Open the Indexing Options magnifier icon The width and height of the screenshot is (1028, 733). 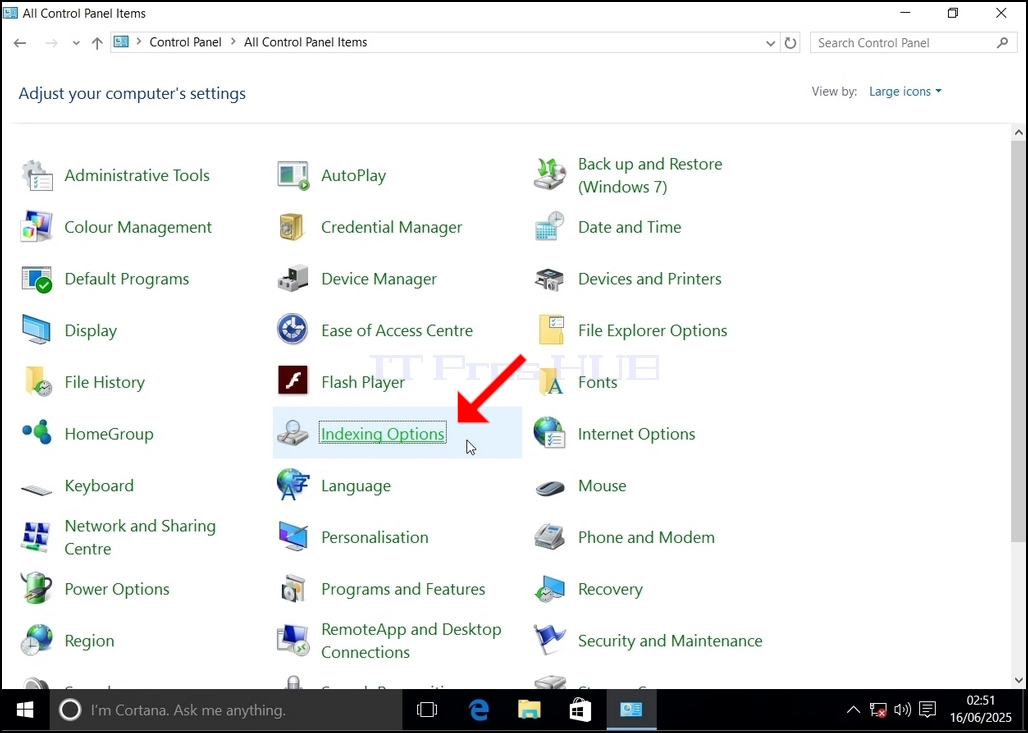coord(292,433)
